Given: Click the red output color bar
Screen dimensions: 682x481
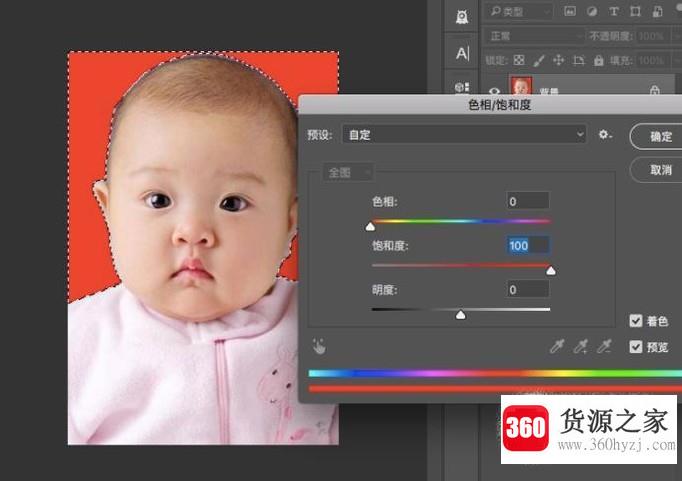Looking at the screenshot, I should [x=495, y=388].
